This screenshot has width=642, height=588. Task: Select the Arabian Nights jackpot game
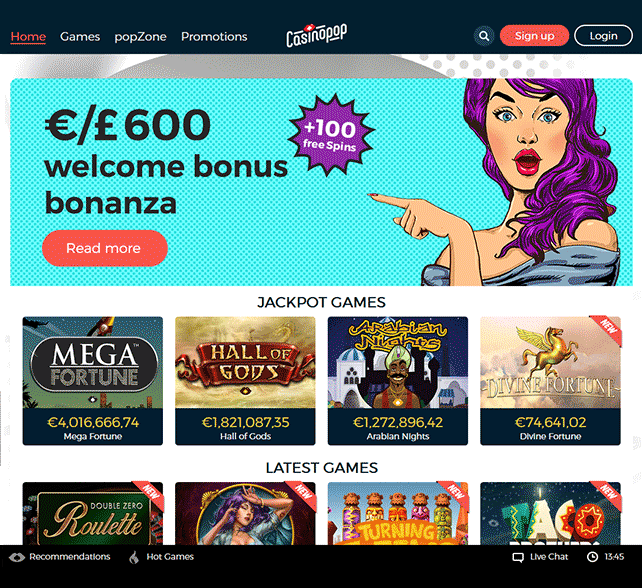coord(398,380)
